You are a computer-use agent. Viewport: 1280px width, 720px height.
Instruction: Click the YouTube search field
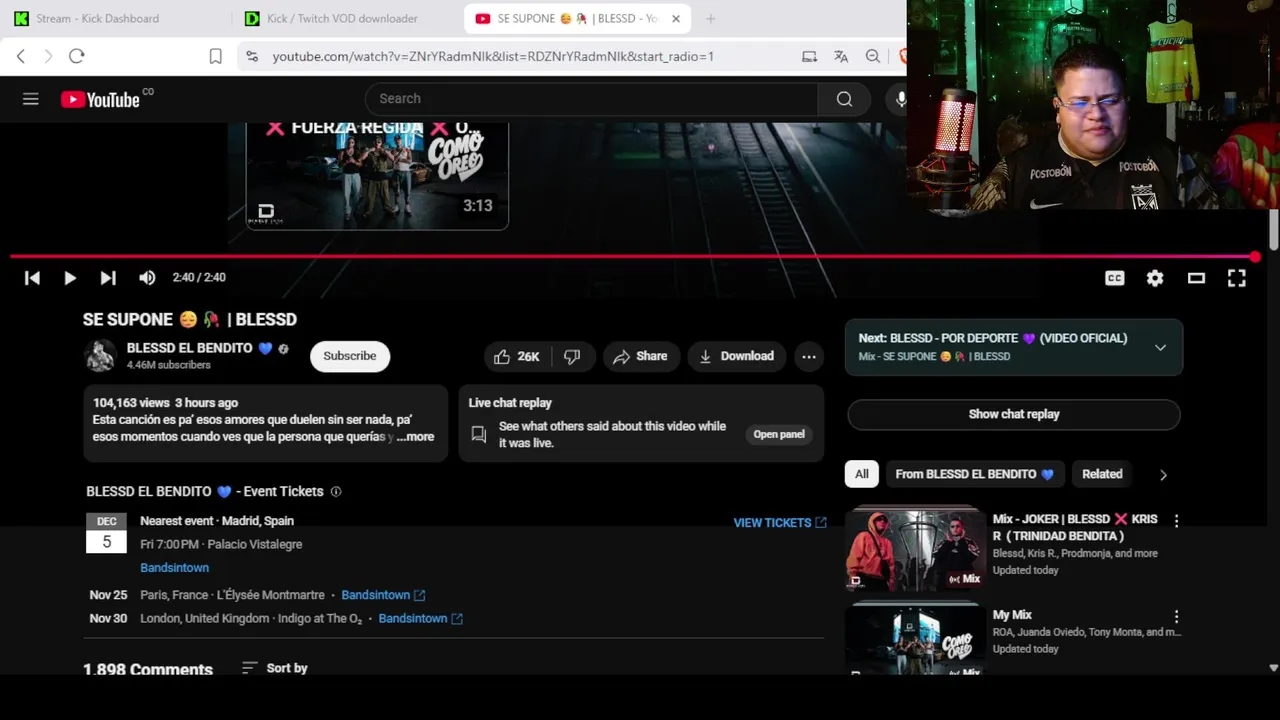(591, 99)
